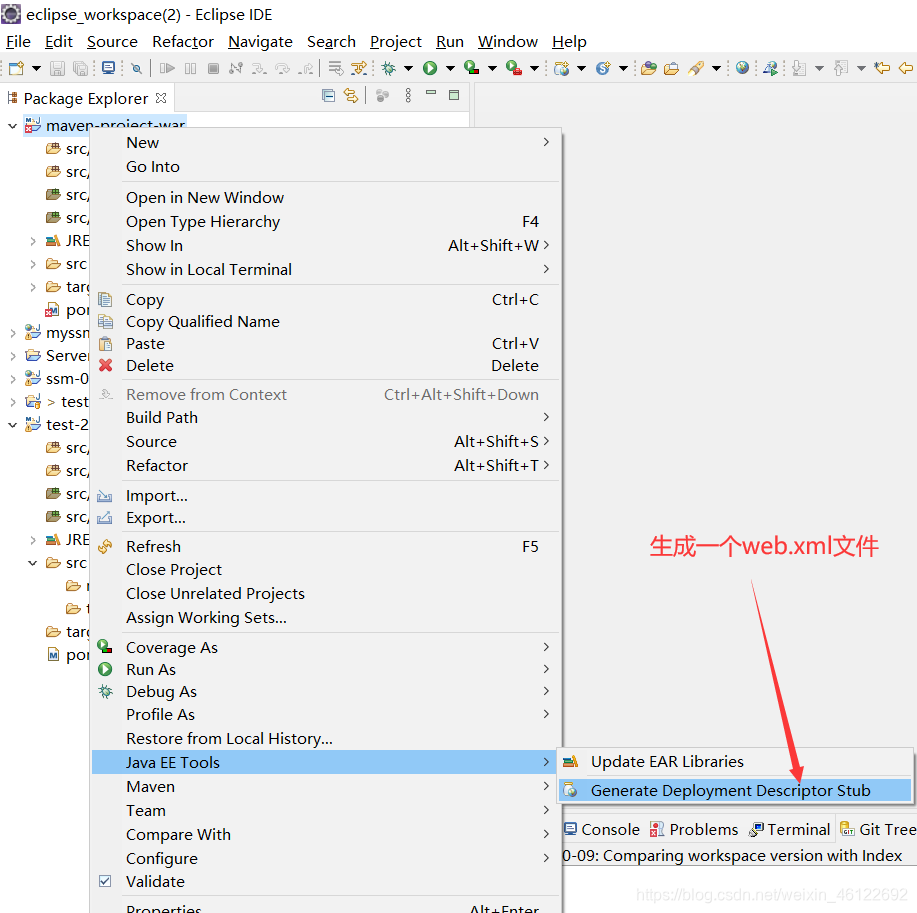
Task: Maximize the Package Explorer view
Action: [454, 95]
